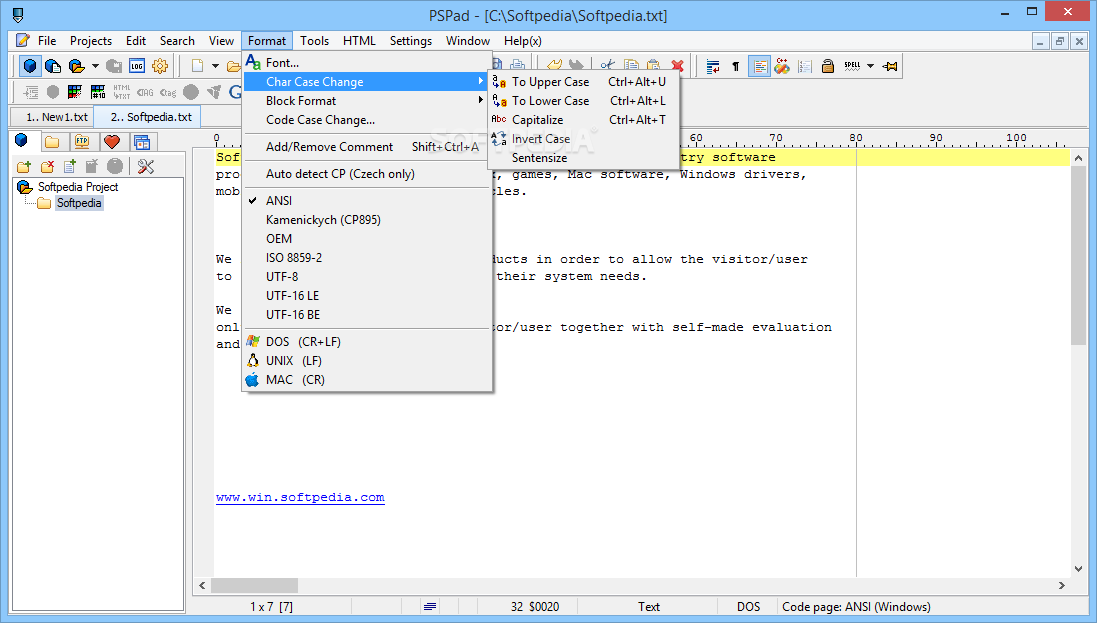Choose Font... from Format menu

click(367, 63)
